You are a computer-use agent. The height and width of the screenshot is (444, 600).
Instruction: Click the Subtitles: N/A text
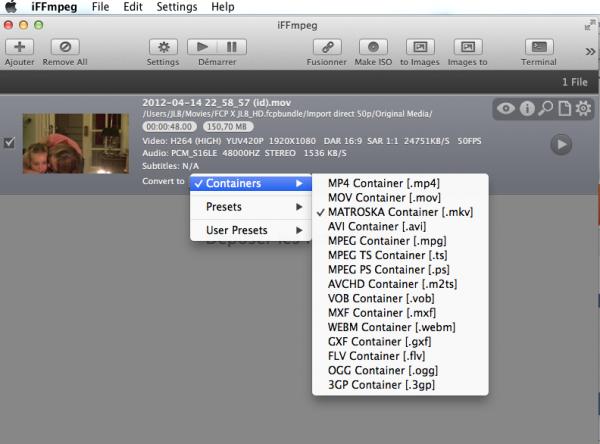[170, 166]
